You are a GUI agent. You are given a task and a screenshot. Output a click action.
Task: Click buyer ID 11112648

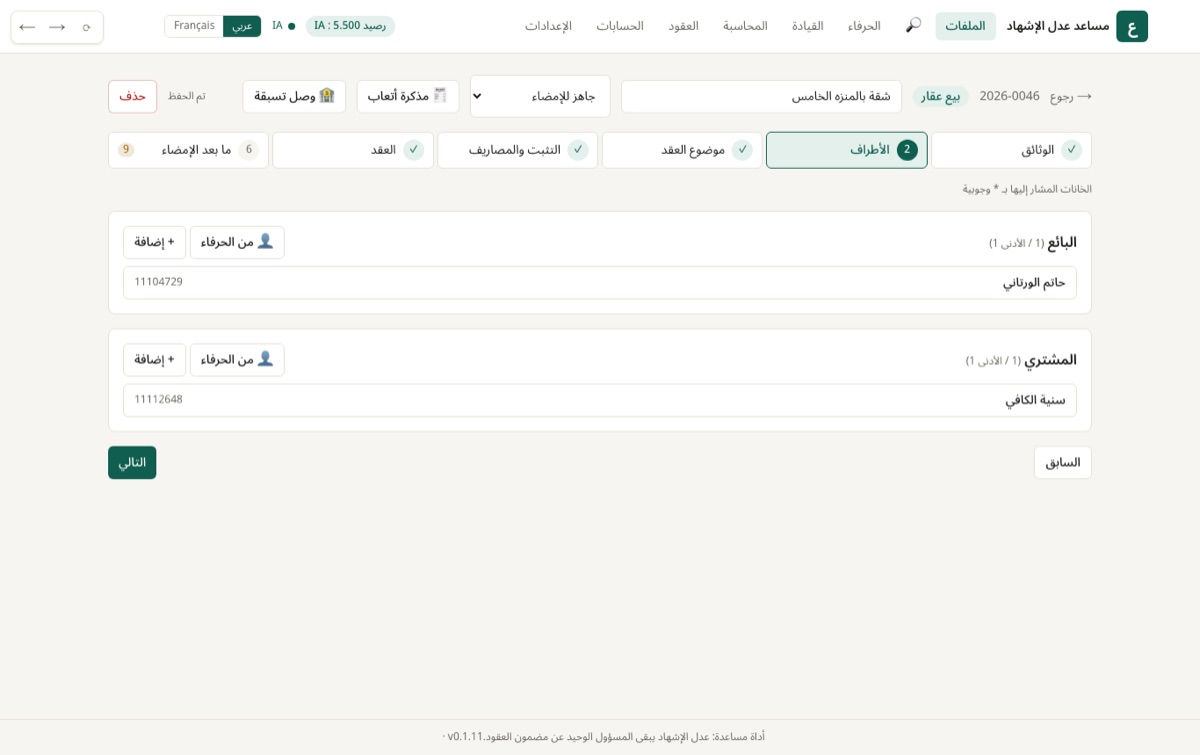158,400
